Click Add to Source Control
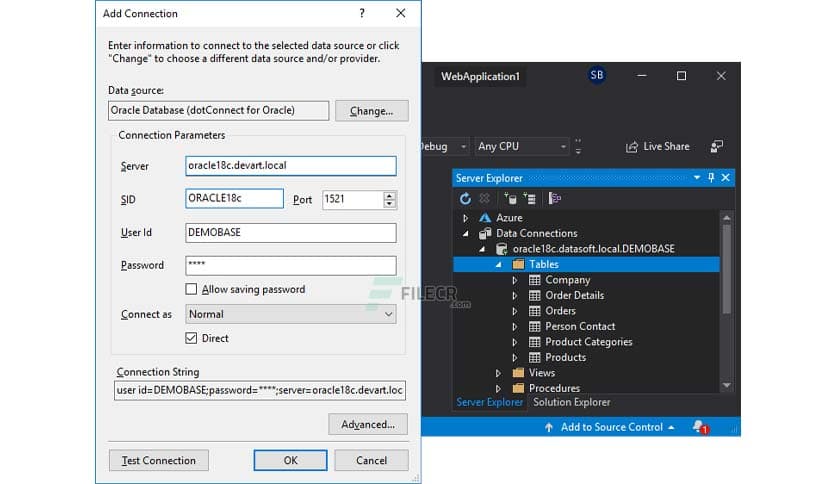 click(x=612, y=427)
